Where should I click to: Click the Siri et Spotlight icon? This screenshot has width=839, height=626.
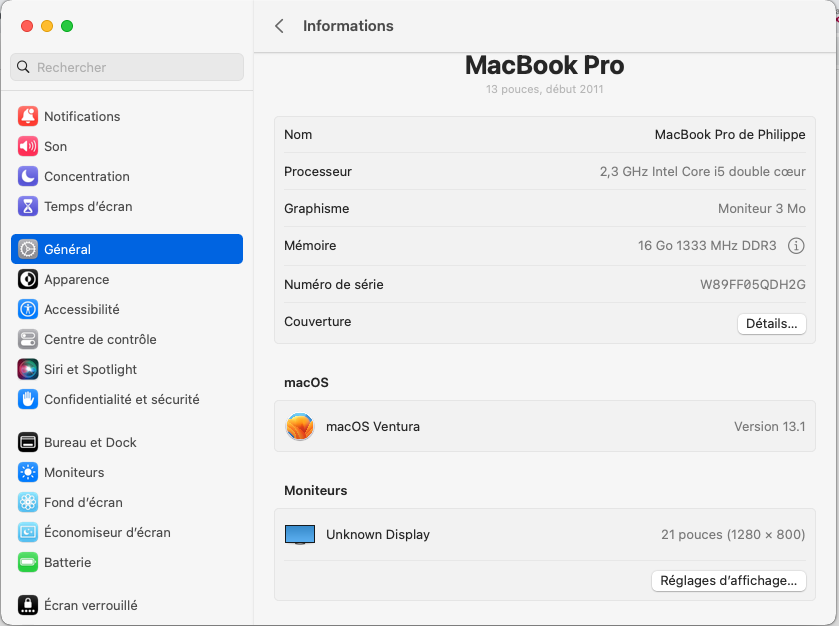click(x=28, y=369)
